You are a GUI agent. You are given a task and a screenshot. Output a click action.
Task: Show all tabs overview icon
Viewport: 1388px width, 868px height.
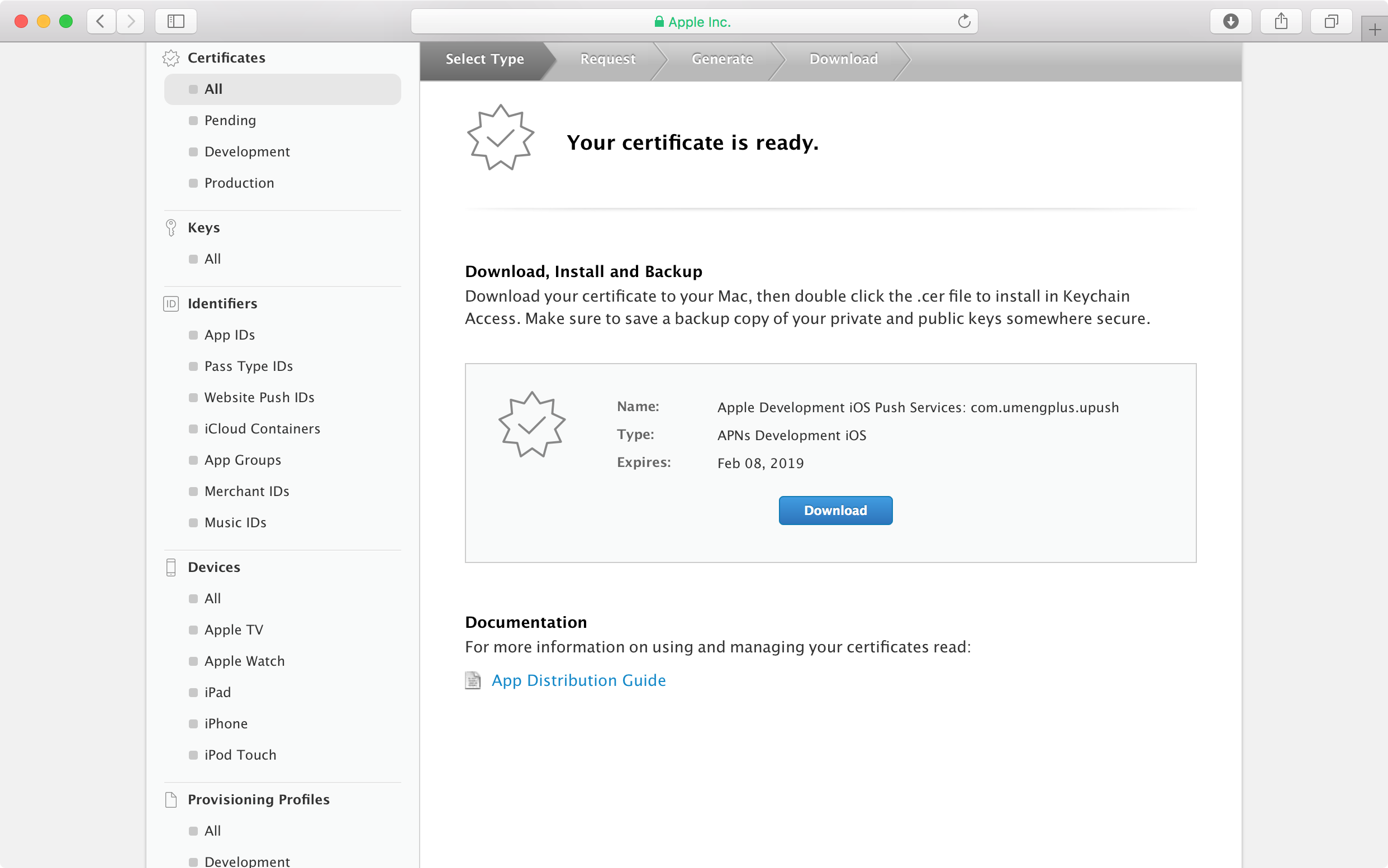click(x=1331, y=22)
